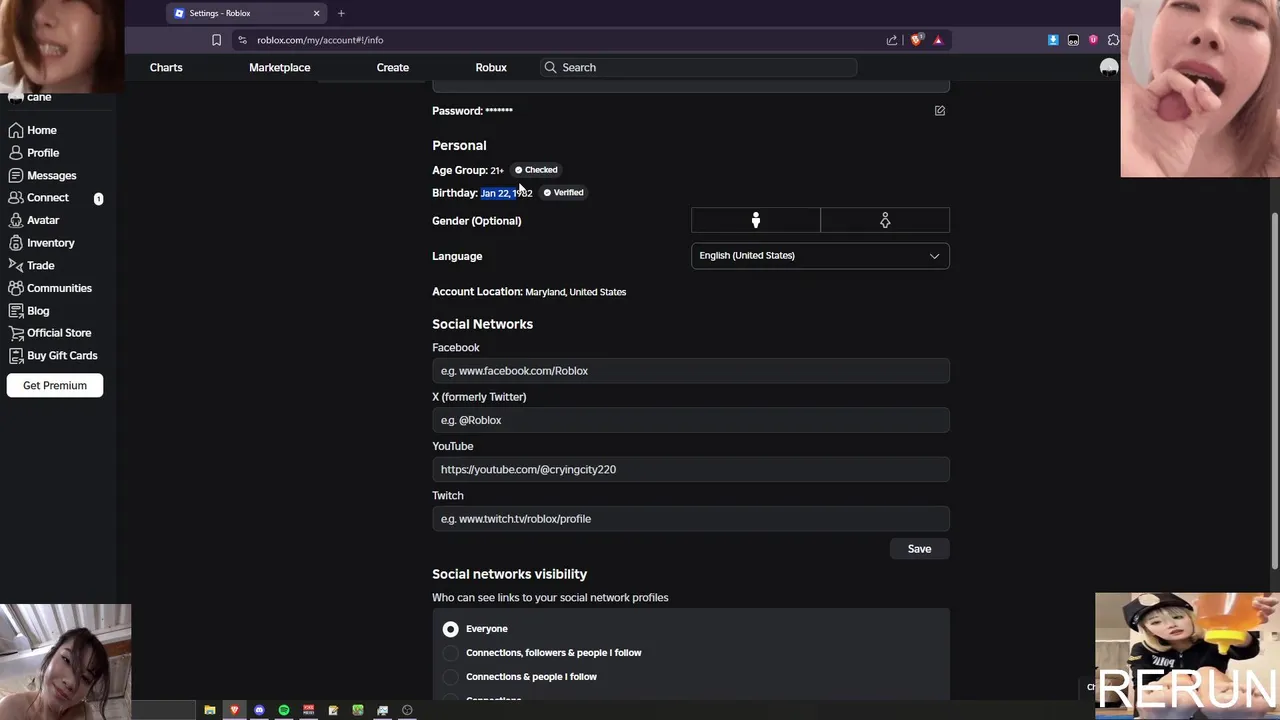Click the Personal section heading
Viewport: 1280px width, 720px height.
tap(459, 146)
